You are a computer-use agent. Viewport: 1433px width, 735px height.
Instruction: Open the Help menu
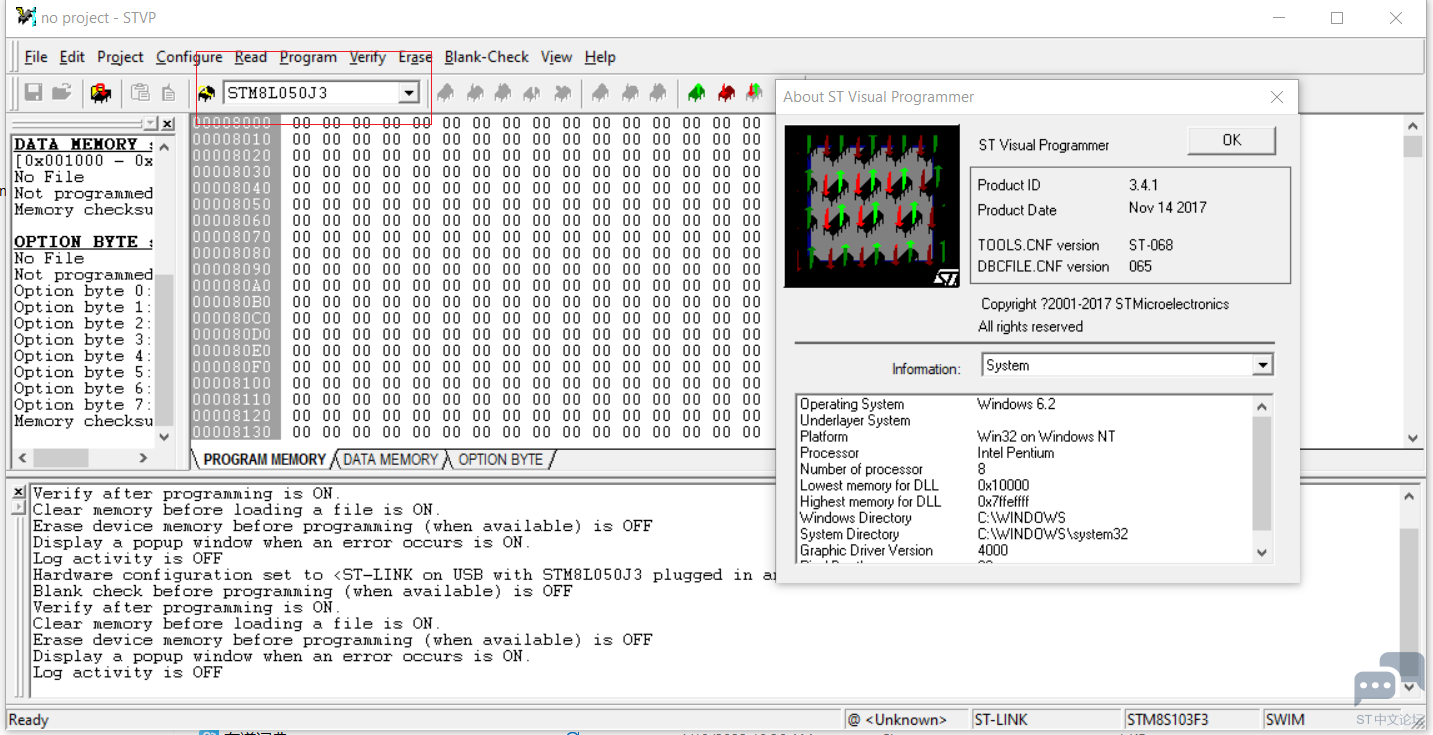(x=600, y=57)
